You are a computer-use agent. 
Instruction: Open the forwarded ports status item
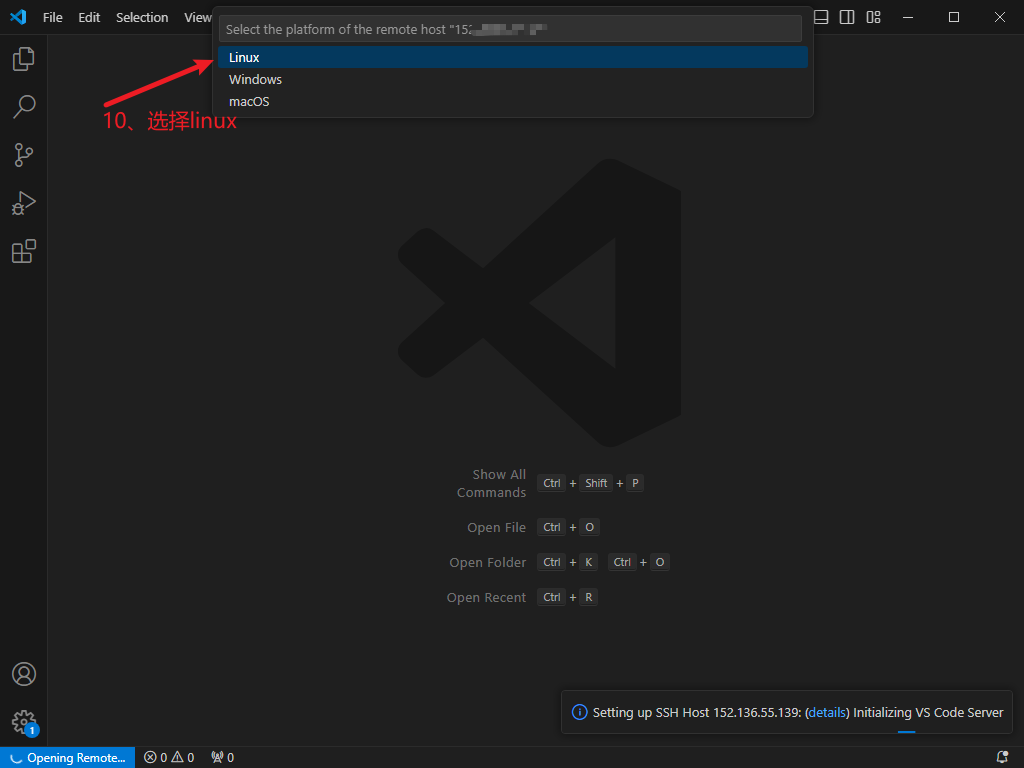223,758
